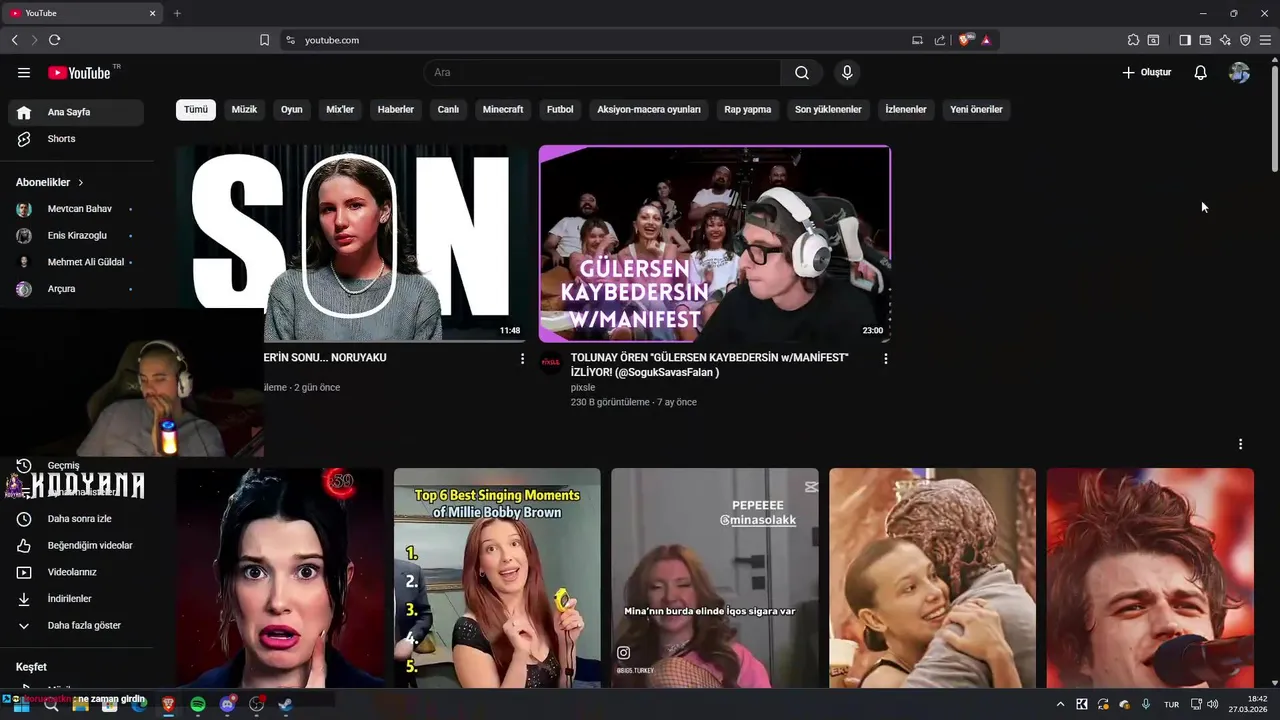Image resolution: width=1280 pixels, height=720 pixels.
Task: Select the Futbol filter chip
Action: click(x=560, y=110)
